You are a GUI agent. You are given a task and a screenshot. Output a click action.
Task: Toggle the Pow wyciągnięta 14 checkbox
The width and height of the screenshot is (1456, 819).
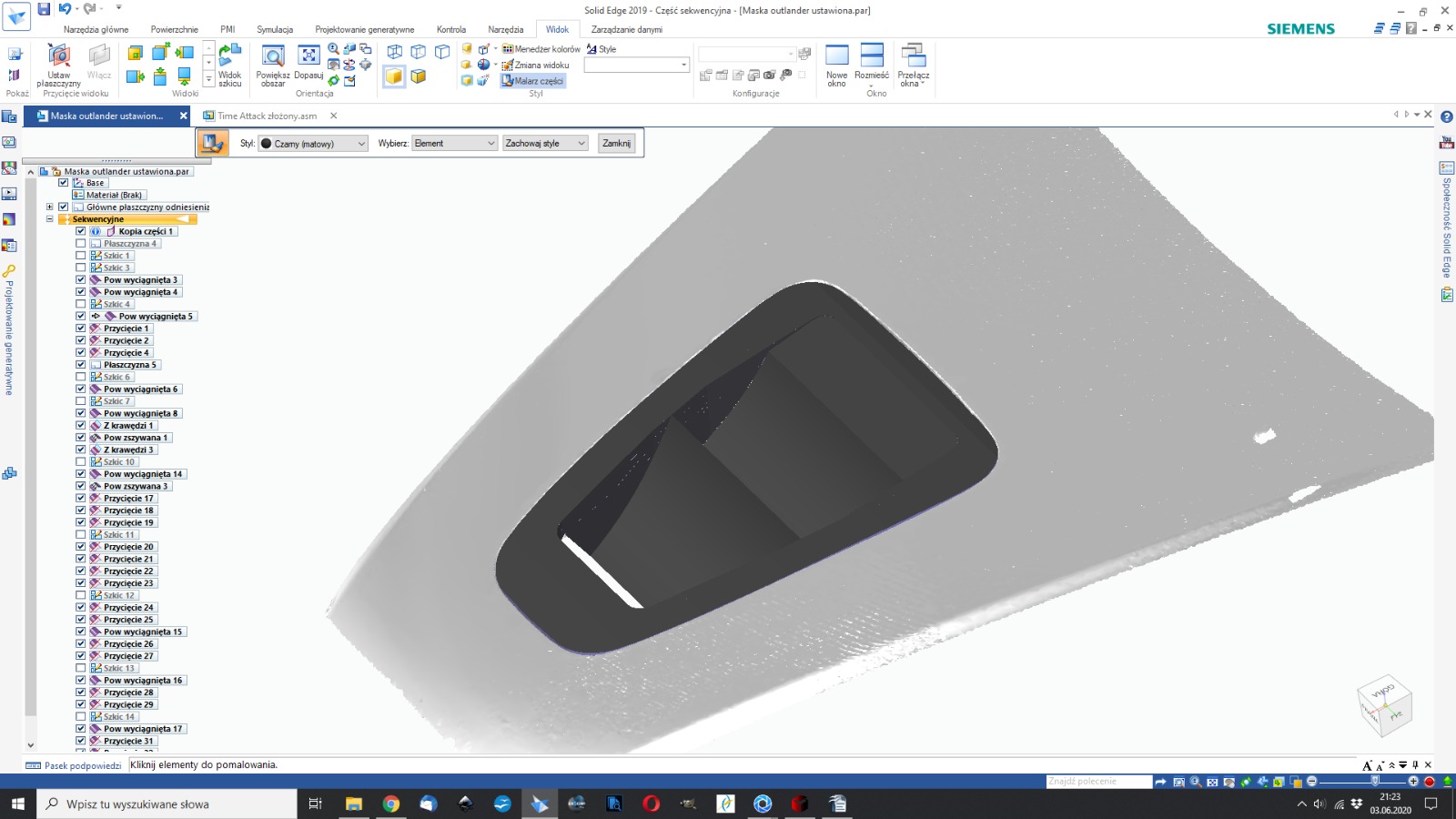point(81,474)
